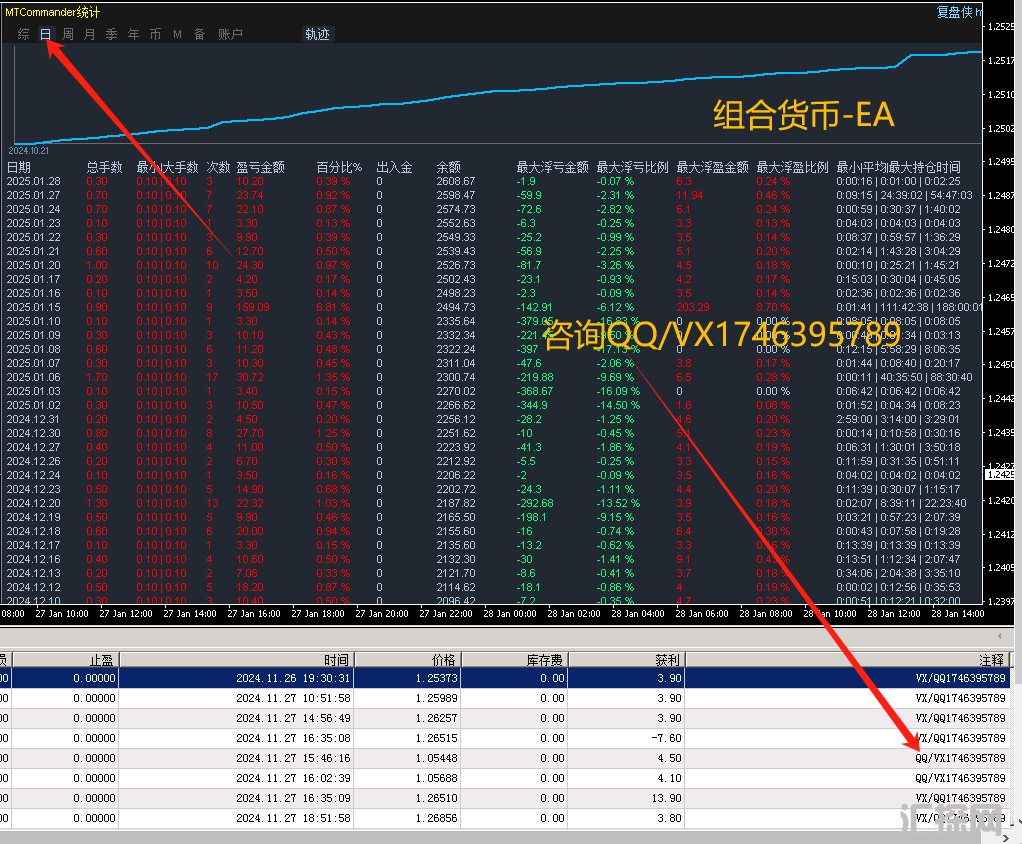Click the 注释 column header in trade list
This screenshot has width=1022, height=844.
847,660
